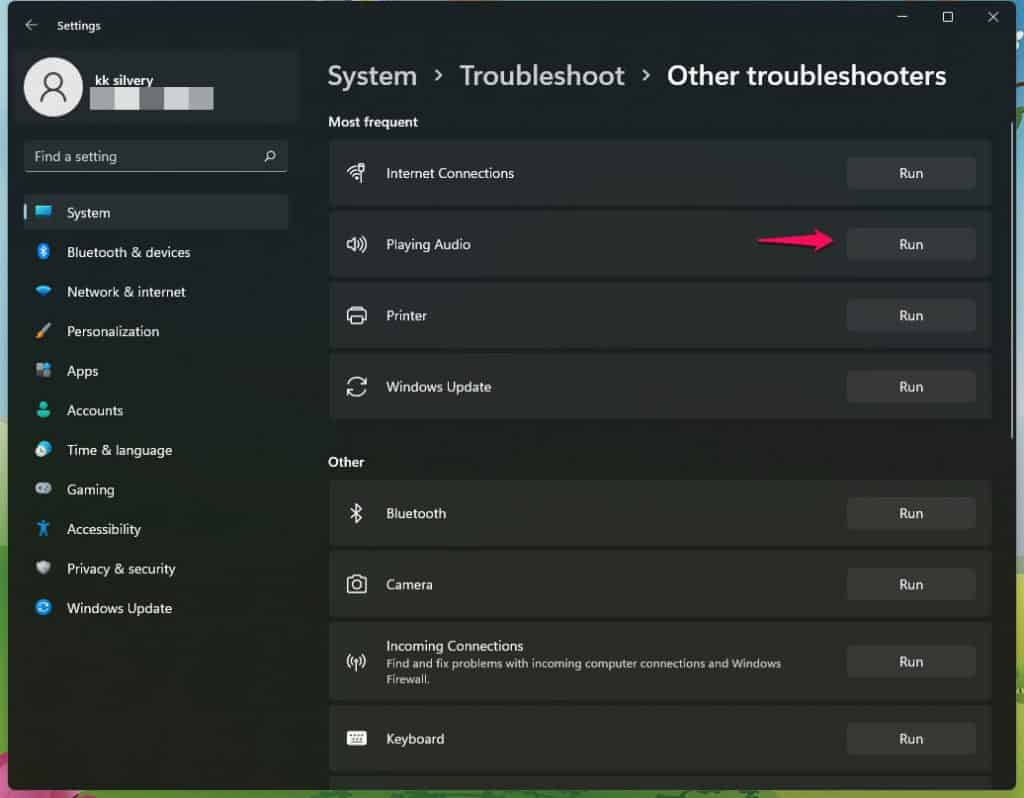Click the Printer icon in list
Image resolution: width=1024 pixels, height=798 pixels.
pos(357,315)
